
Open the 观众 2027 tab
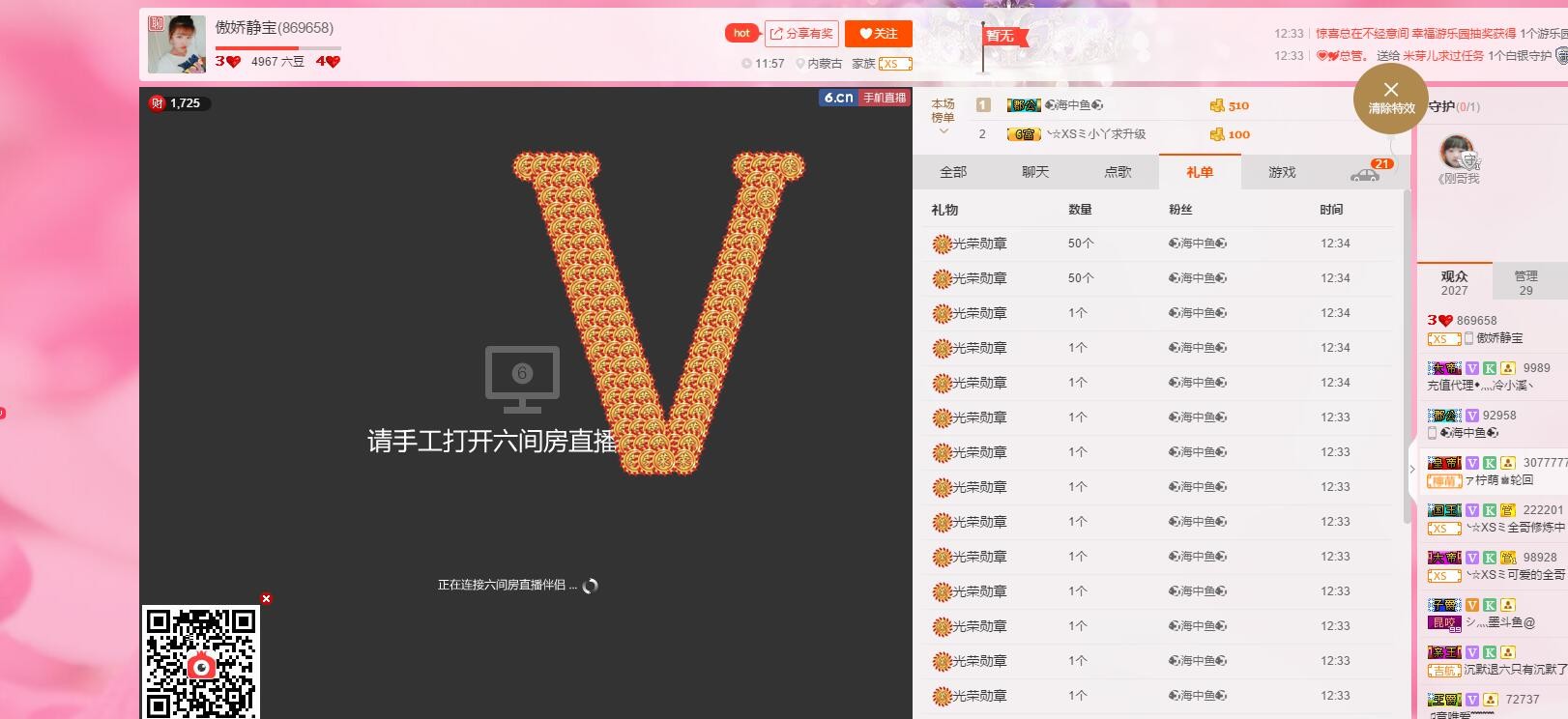[x=1454, y=282]
